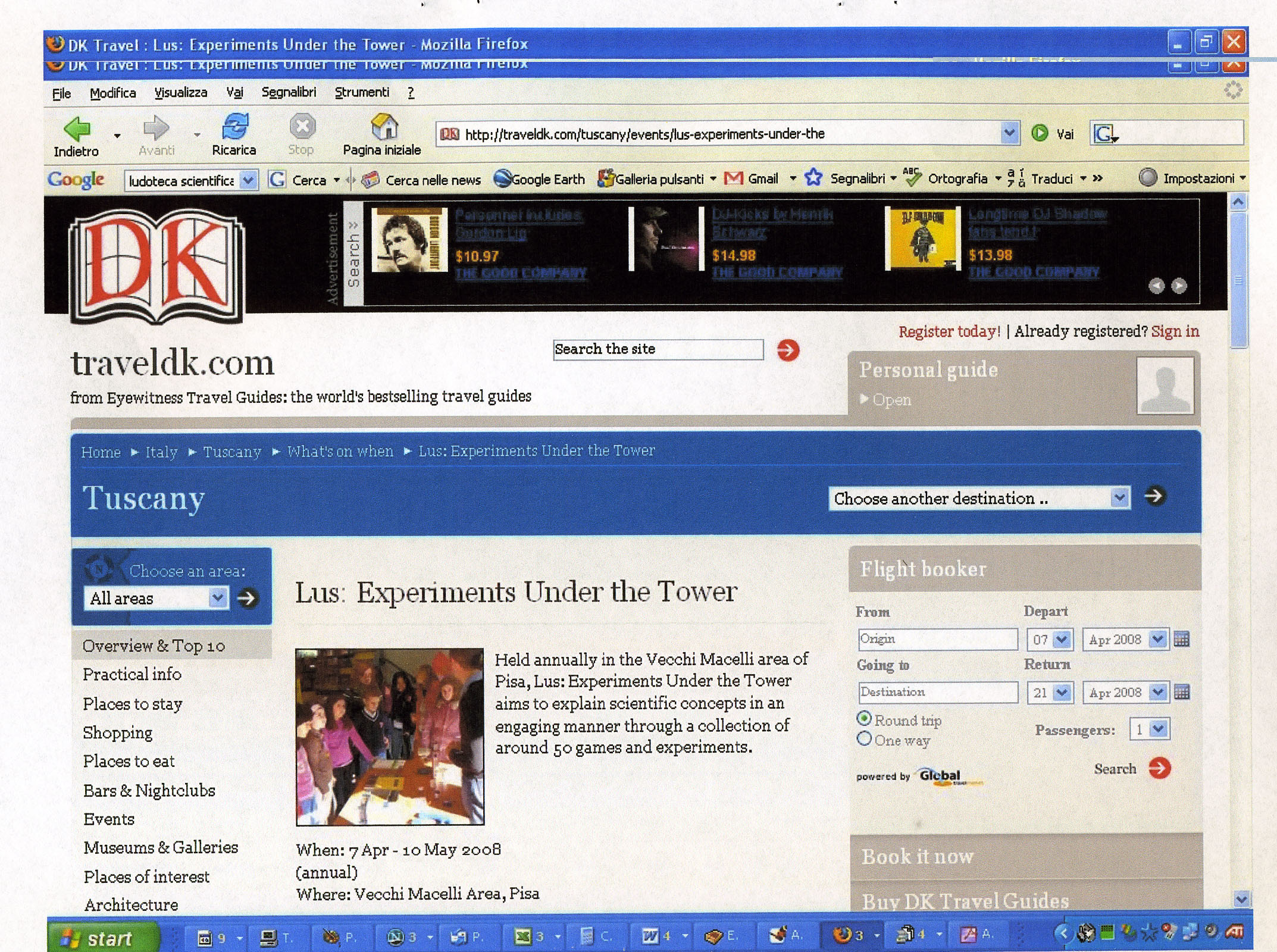1277x952 pixels.
Task: Open Choose another destination dropdown
Action: point(1119,497)
